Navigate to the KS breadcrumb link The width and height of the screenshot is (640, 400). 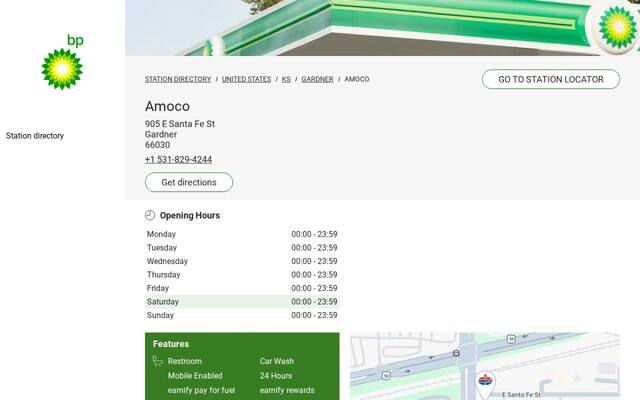286,79
